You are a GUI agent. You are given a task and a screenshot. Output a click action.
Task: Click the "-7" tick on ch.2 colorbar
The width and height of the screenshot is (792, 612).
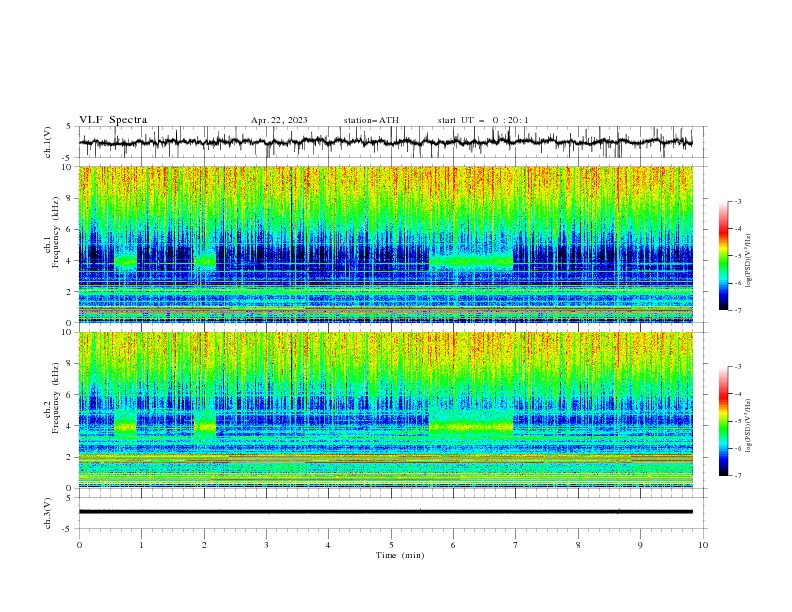coord(737,475)
